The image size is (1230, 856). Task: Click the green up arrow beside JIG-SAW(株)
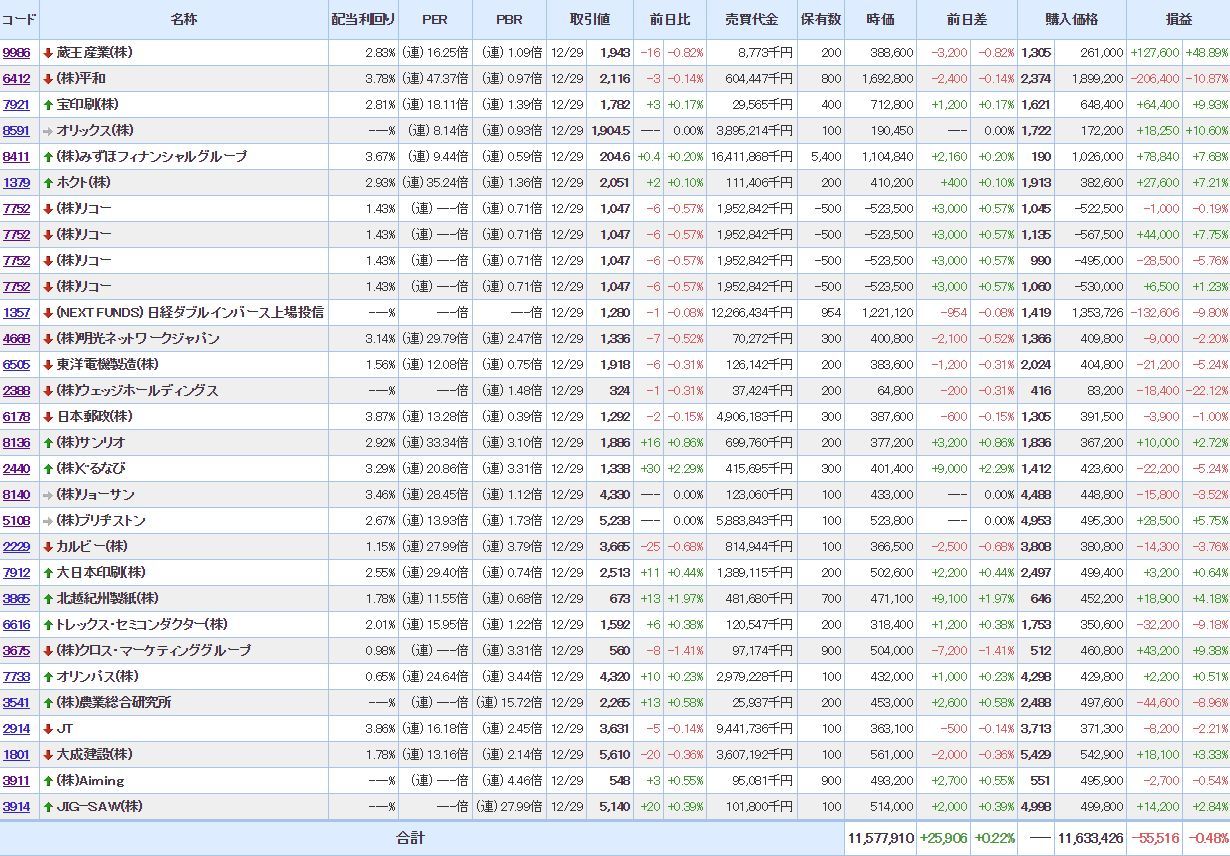coord(47,807)
